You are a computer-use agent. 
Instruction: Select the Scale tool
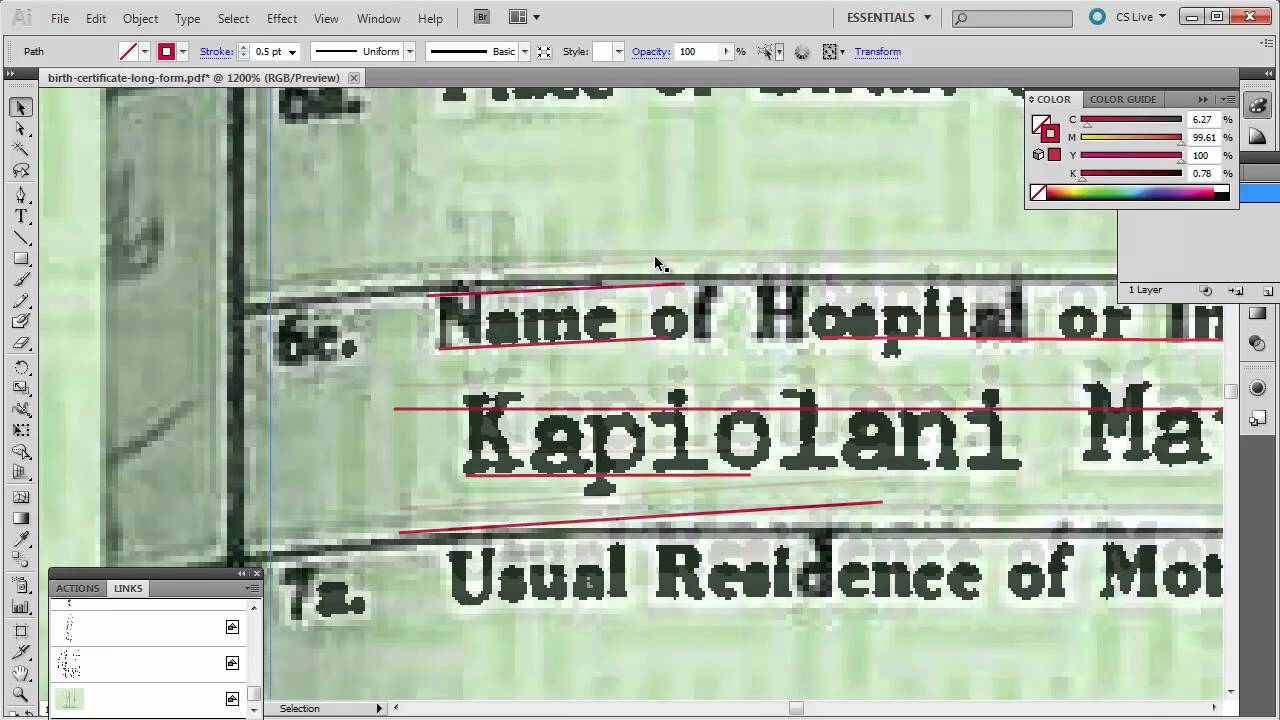tap(21, 388)
